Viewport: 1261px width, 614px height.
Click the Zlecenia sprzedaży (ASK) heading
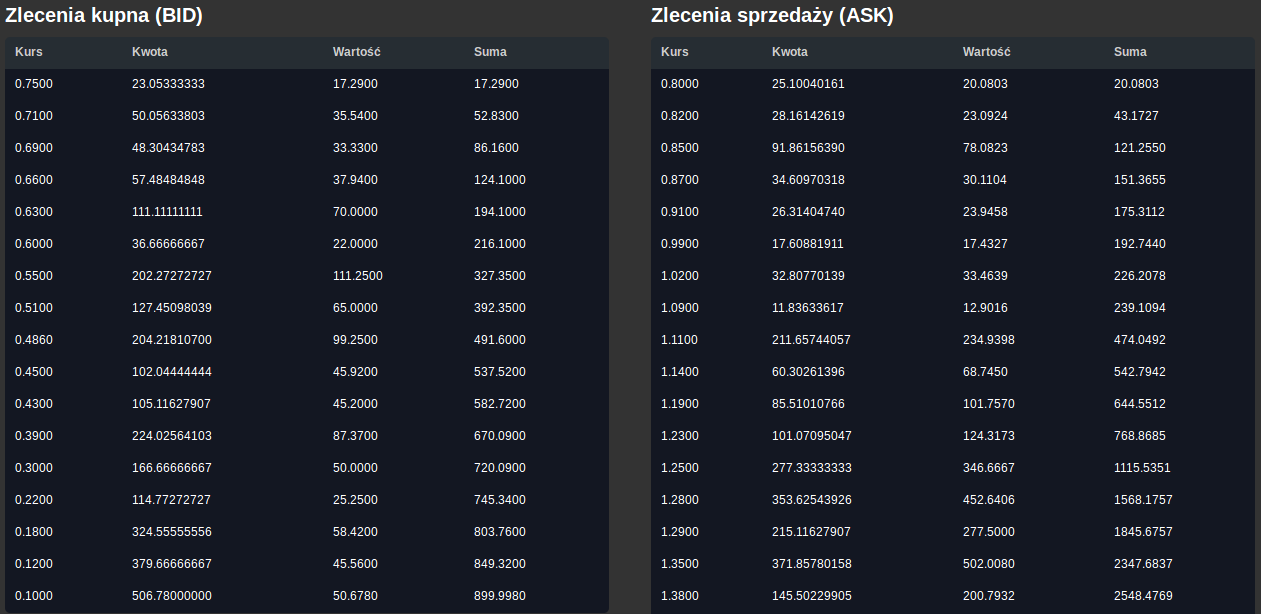(x=772, y=16)
